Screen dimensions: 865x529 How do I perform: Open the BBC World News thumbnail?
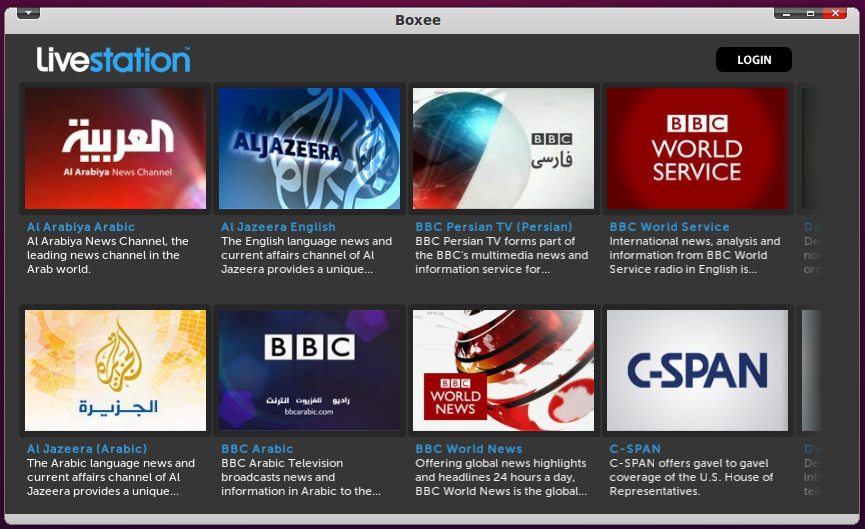click(504, 370)
